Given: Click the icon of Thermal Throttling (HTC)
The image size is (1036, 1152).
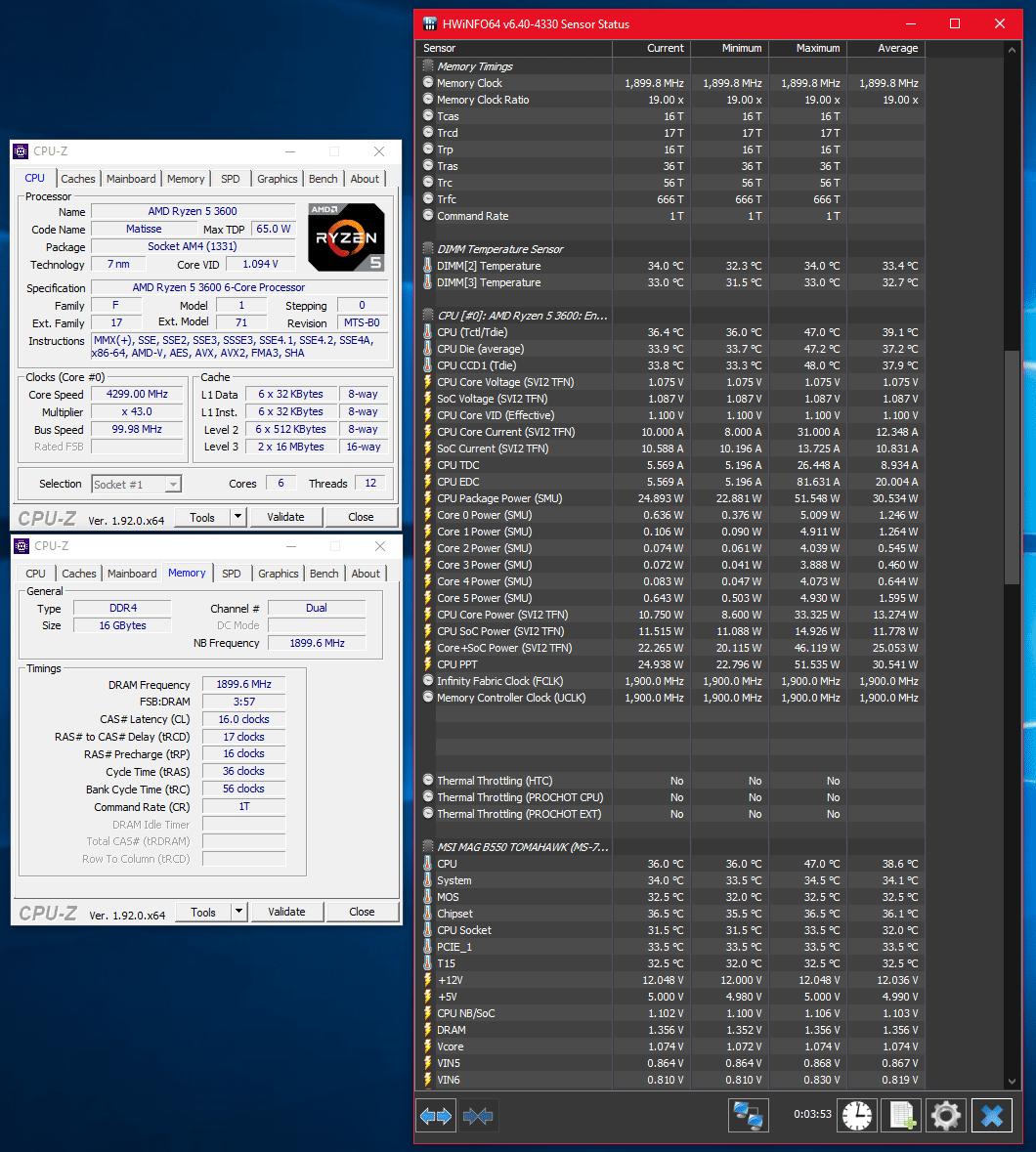Looking at the screenshot, I should 428,780.
